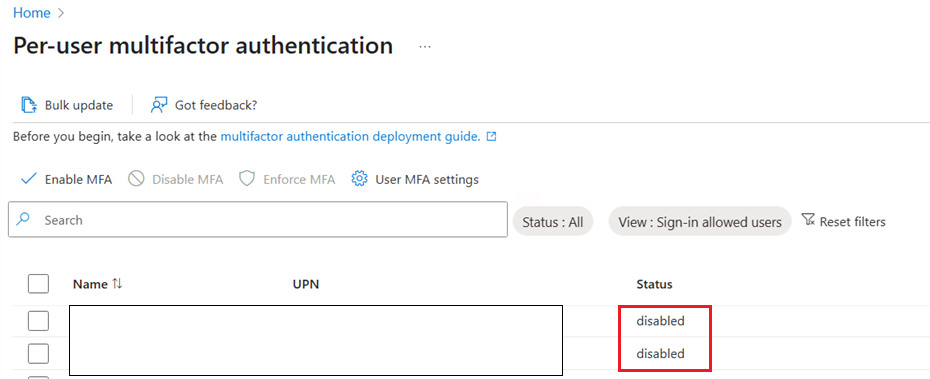Image resolution: width=930 pixels, height=379 pixels.
Task: Click first row's disabled status
Action: (661, 321)
